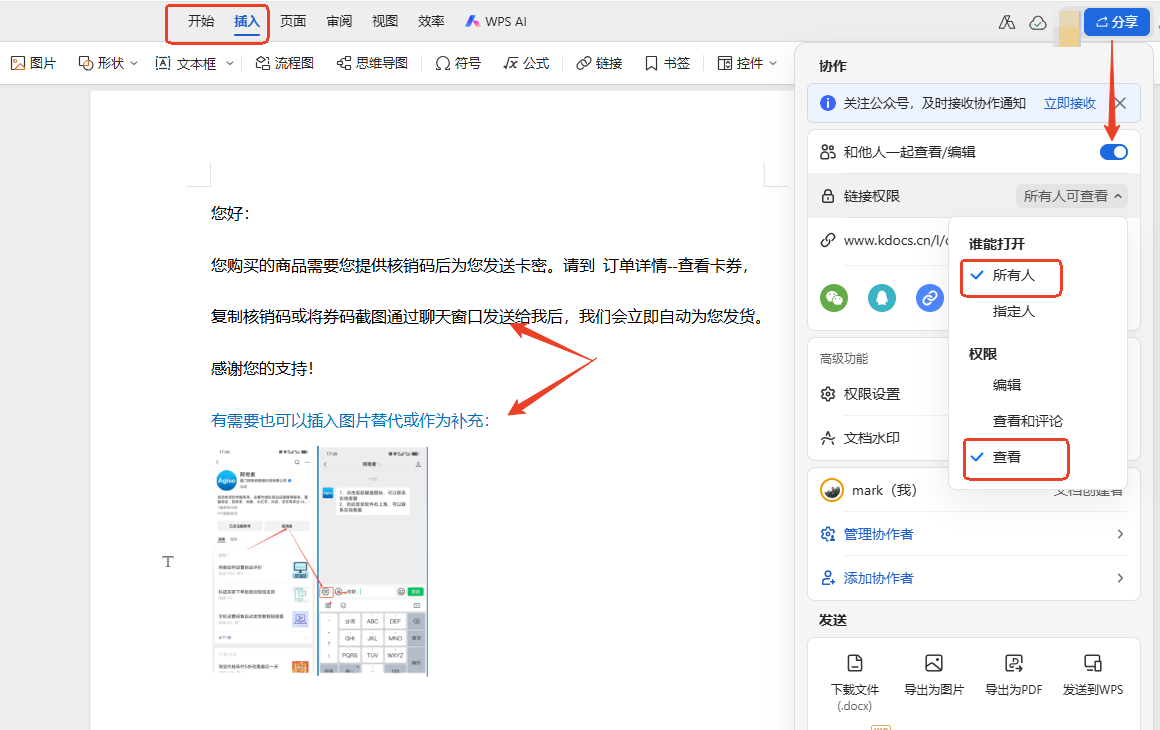
Task: Toggle 和他人一起查看/编辑 switch off
Action: (x=1113, y=152)
